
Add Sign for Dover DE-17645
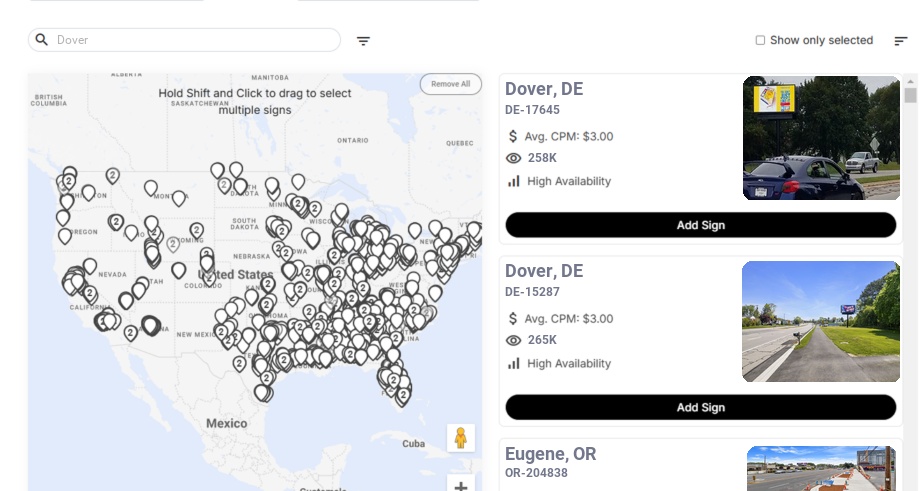701,225
